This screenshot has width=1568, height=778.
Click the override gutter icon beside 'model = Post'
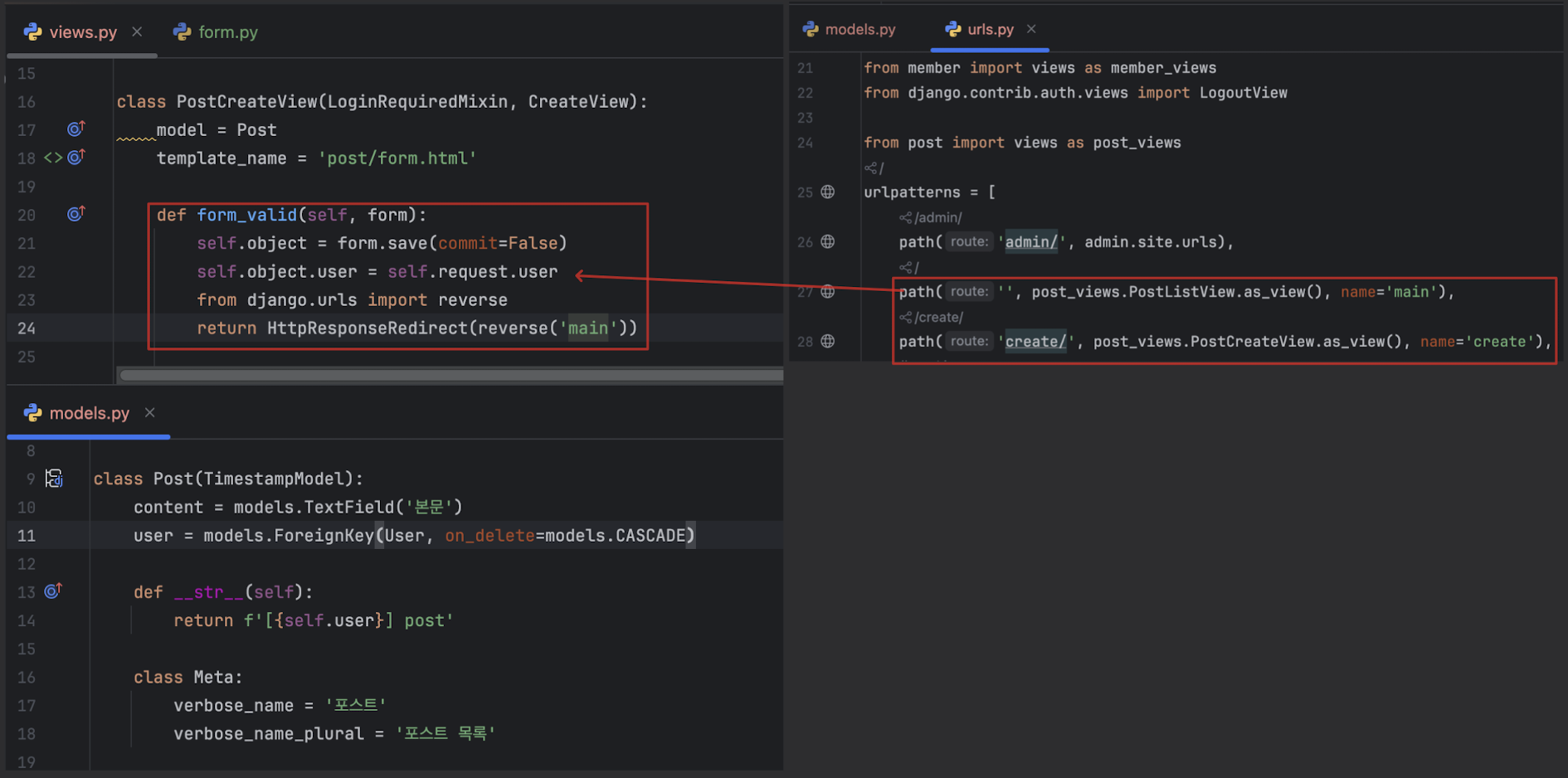pyautogui.click(x=76, y=129)
